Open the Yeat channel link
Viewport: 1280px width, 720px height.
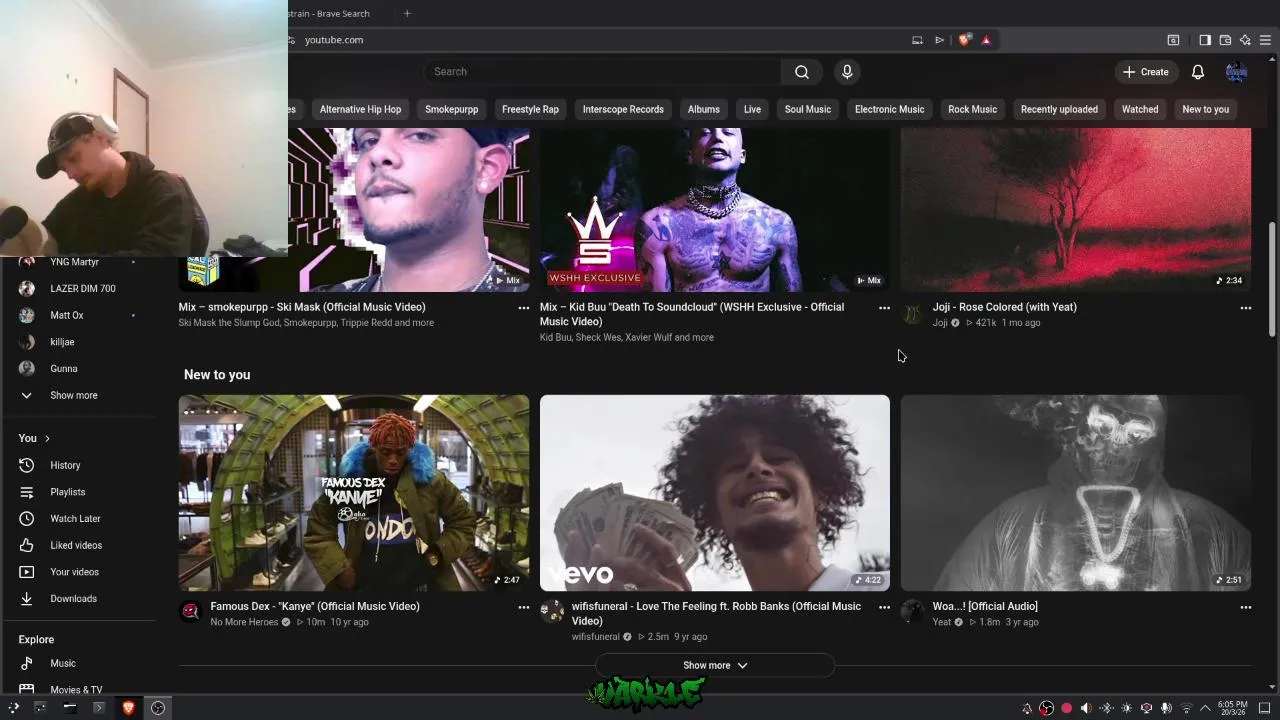pyautogui.click(x=941, y=622)
